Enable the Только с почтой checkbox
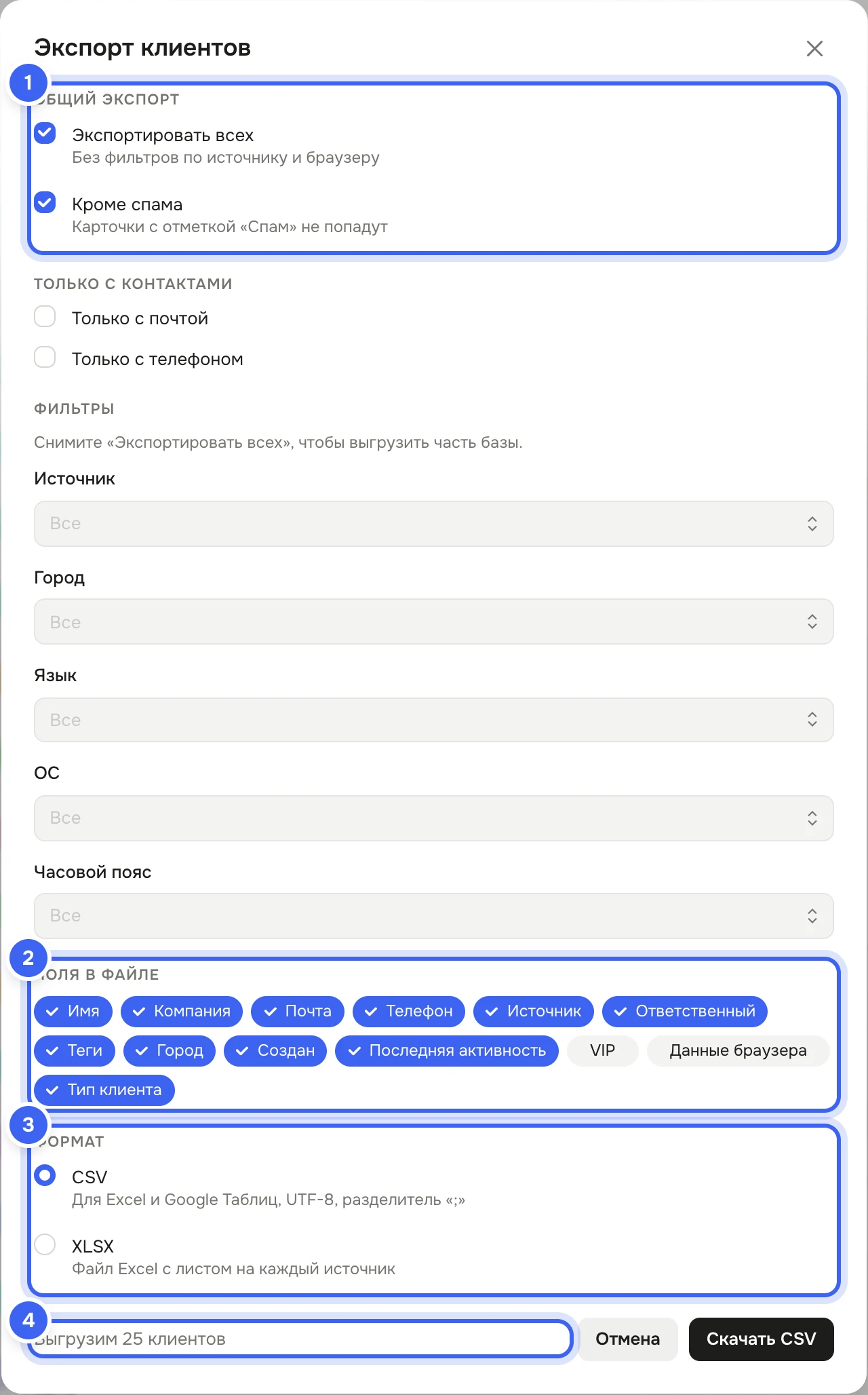This screenshot has height=1395, width=868. coord(45,316)
